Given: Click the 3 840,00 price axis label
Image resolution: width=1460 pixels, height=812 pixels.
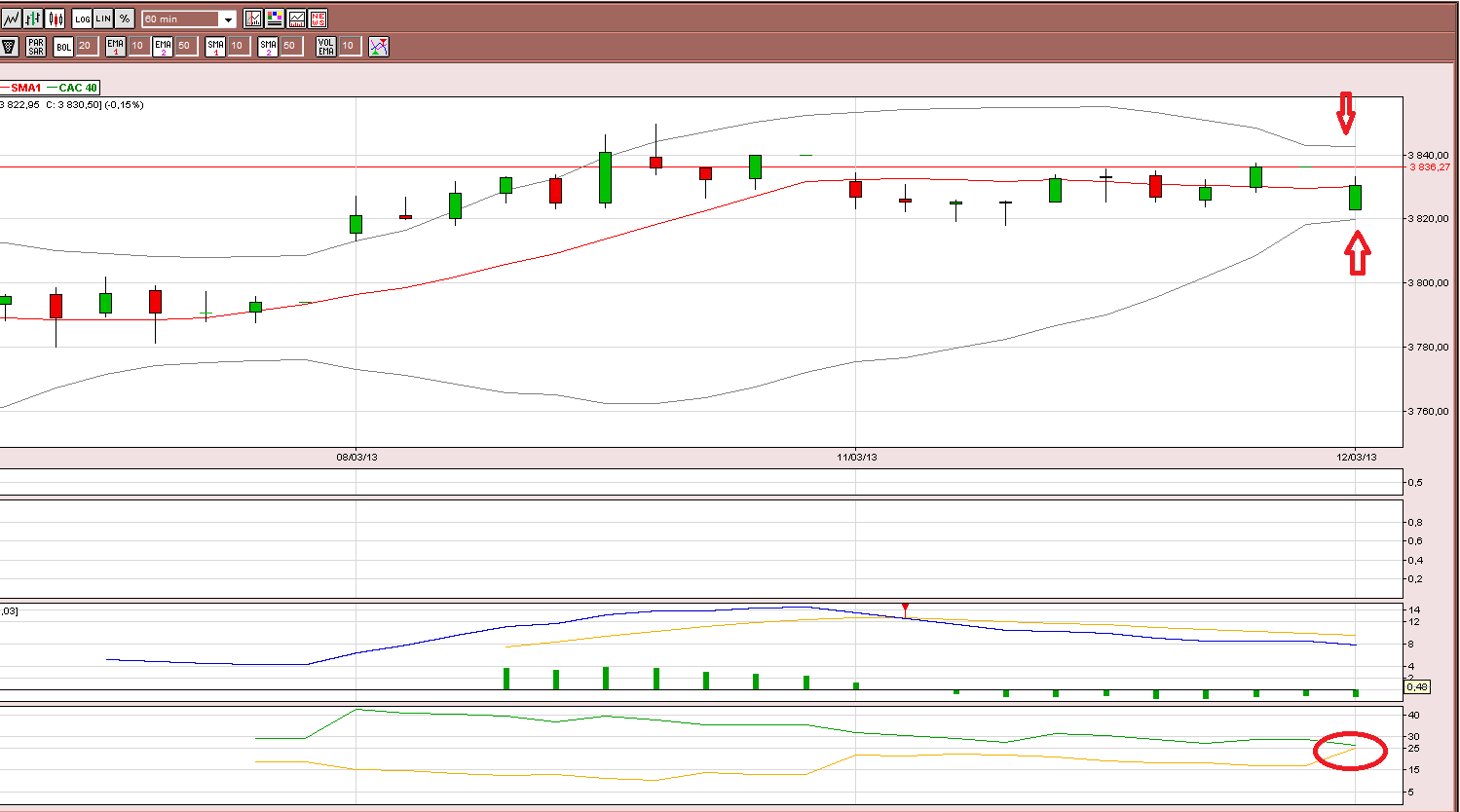Looking at the screenshot, I should [1428, 155].
